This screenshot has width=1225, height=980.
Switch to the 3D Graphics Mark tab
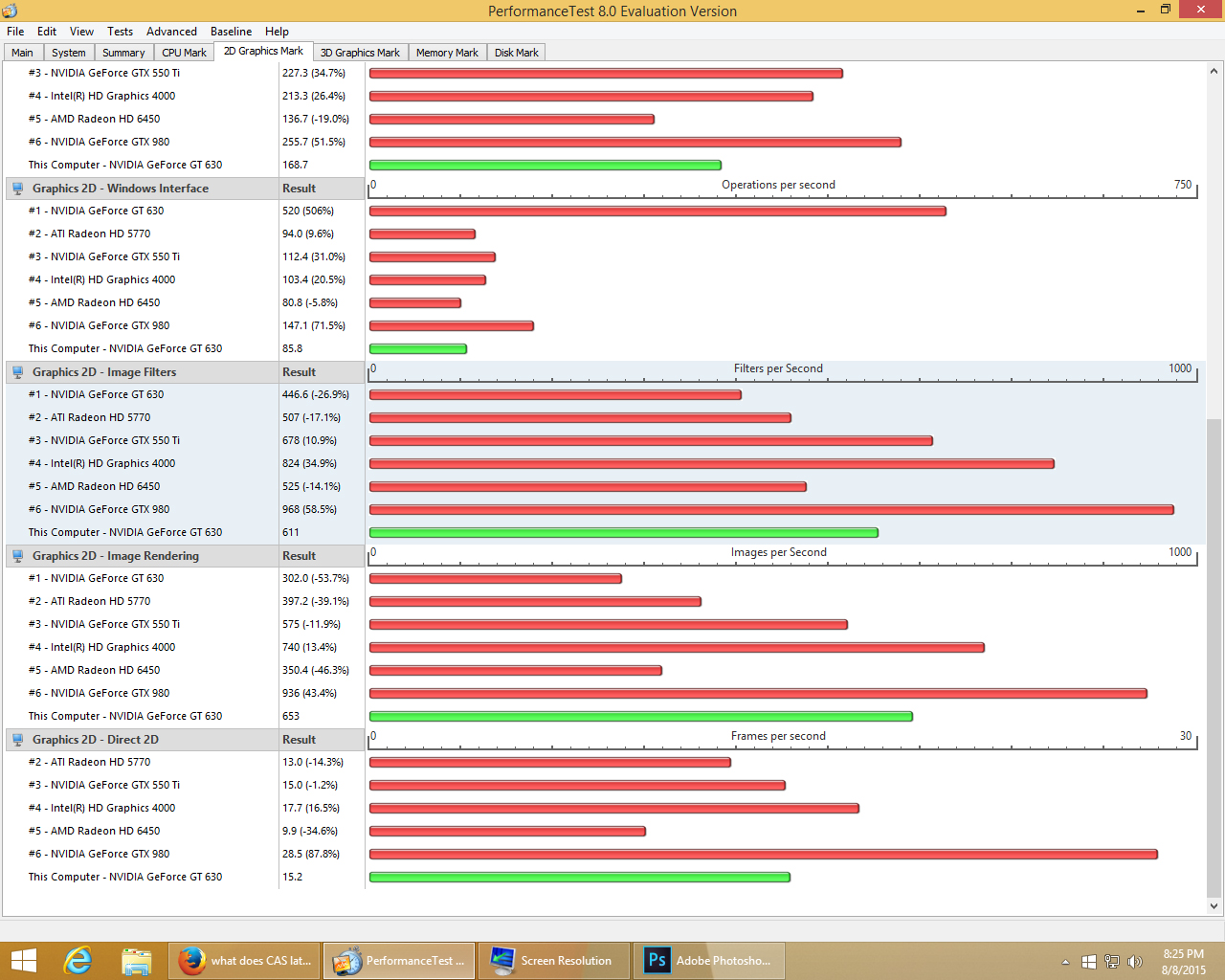tap(360, 53)
